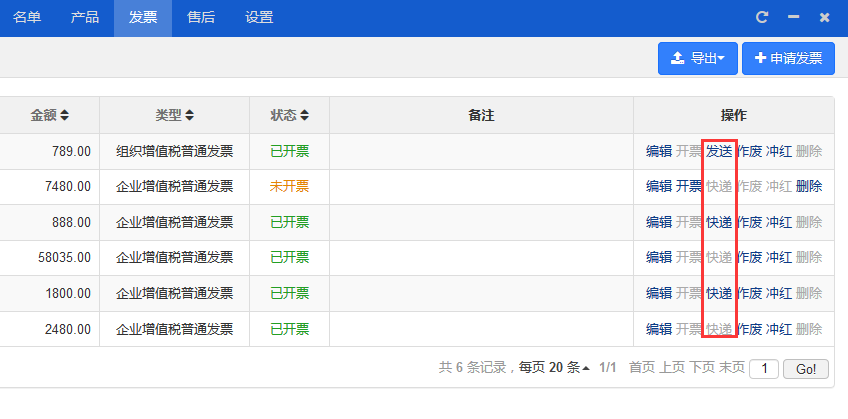Open the 导出 export dropdown
Screen dimensions: 848x419
698,58
